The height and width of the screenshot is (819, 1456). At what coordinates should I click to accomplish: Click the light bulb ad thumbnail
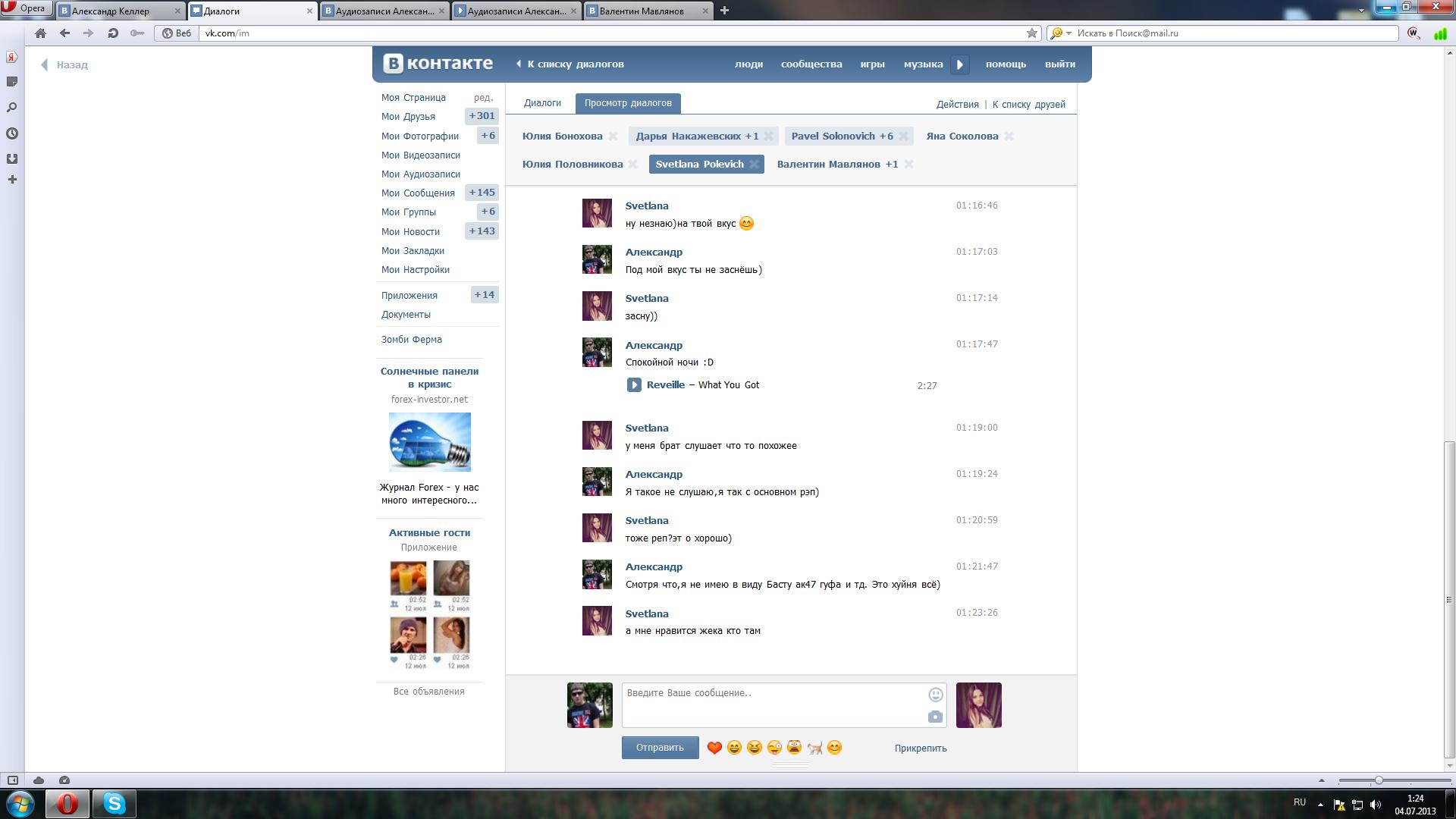[429, 442]
